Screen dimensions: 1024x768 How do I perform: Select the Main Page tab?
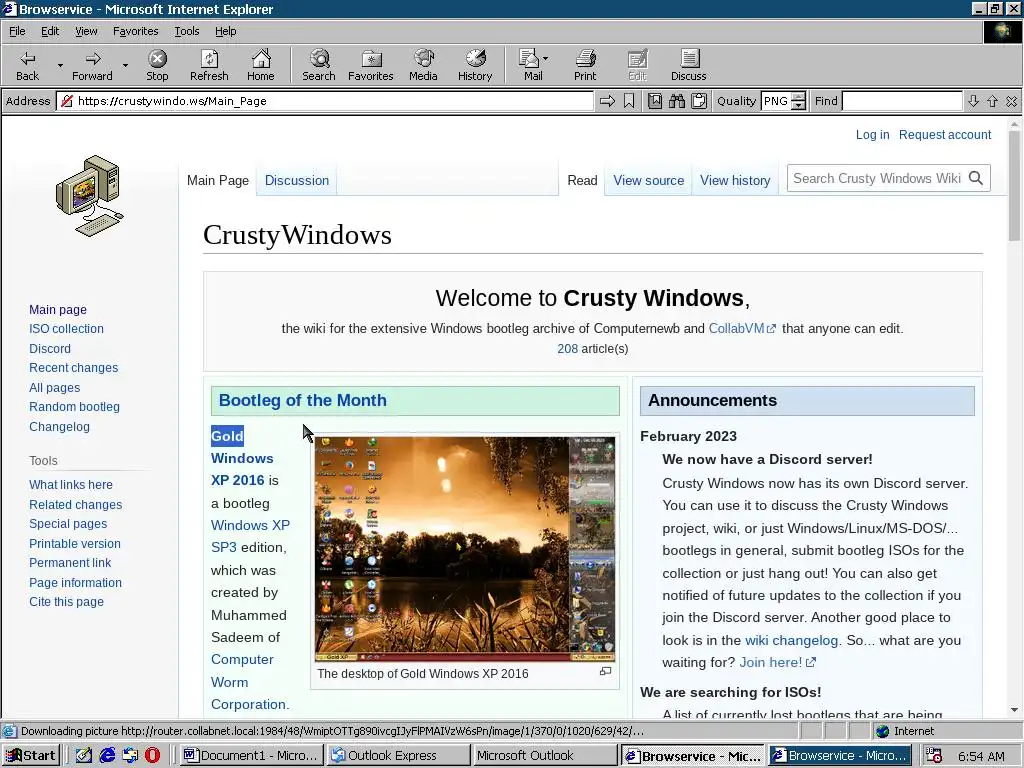[217, 180]
